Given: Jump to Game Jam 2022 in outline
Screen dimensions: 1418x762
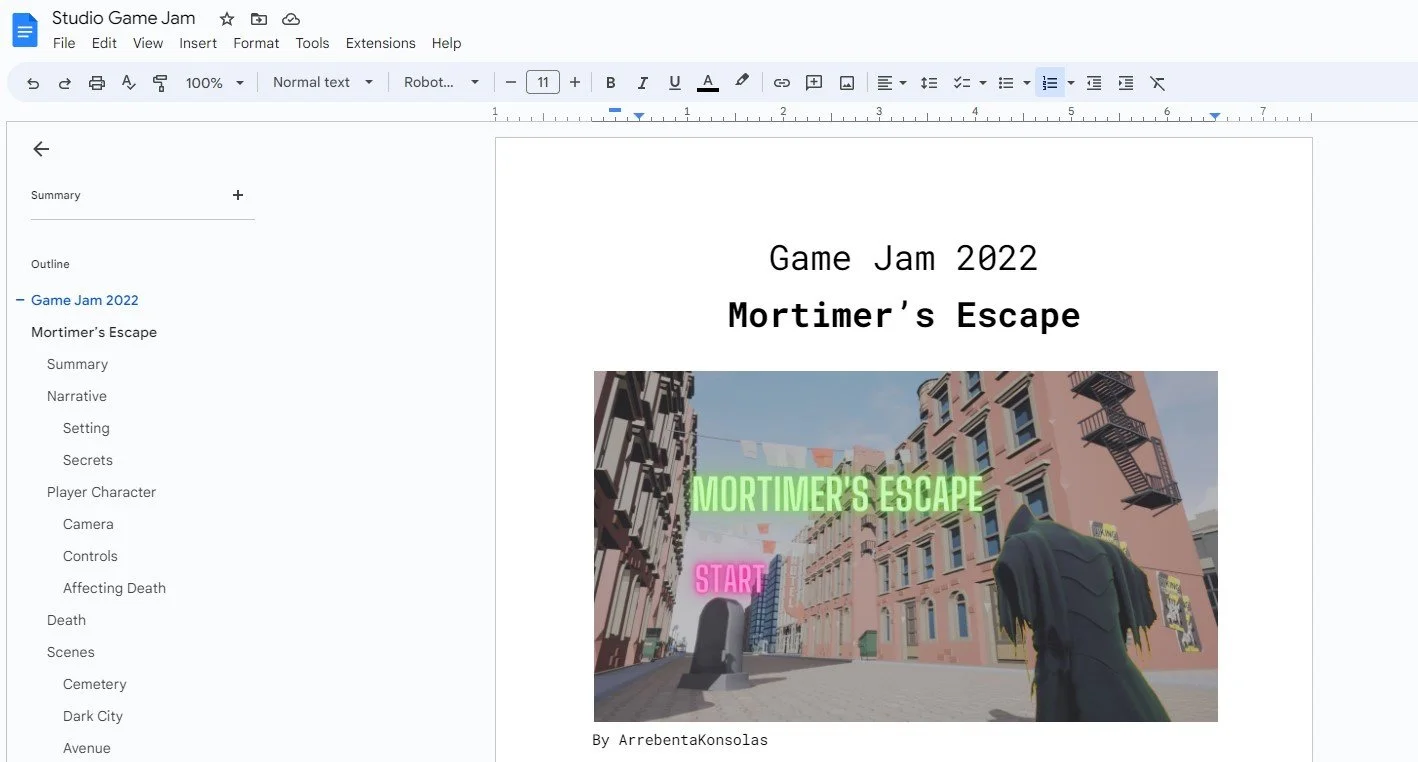Looking at the screenshot, I should 85,300.
